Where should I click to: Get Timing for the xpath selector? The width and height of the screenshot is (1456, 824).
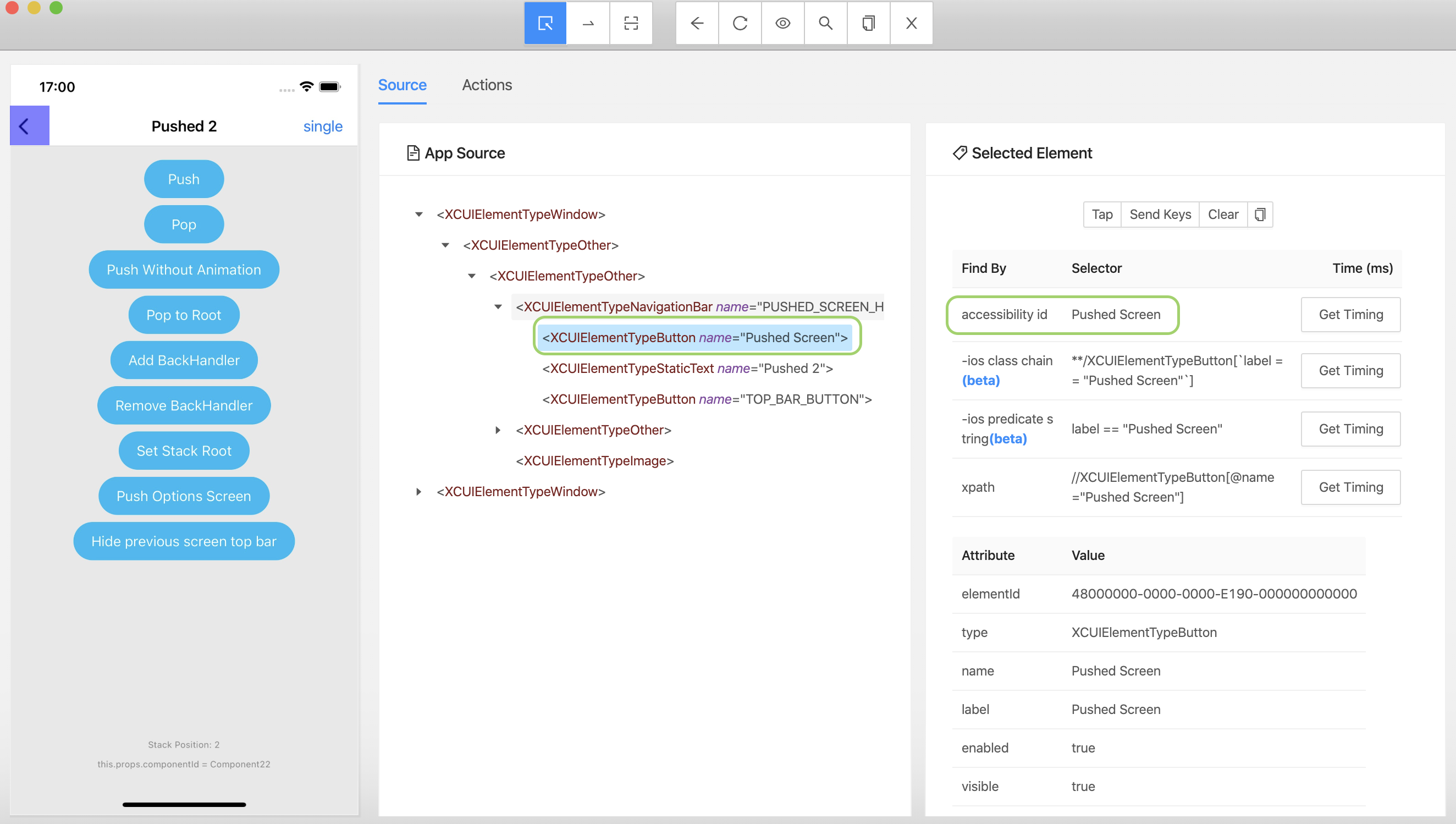pyautogui.click(x=1350, y=487)
